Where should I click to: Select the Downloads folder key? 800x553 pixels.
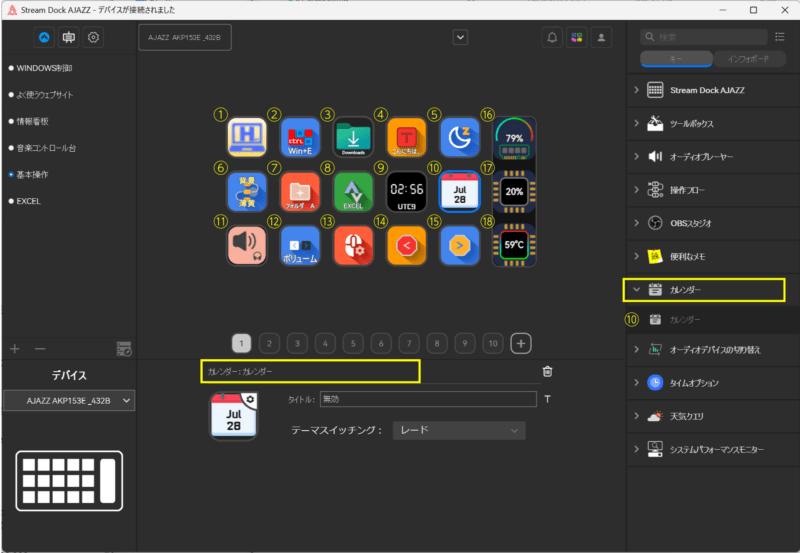(x=353, y=137)
